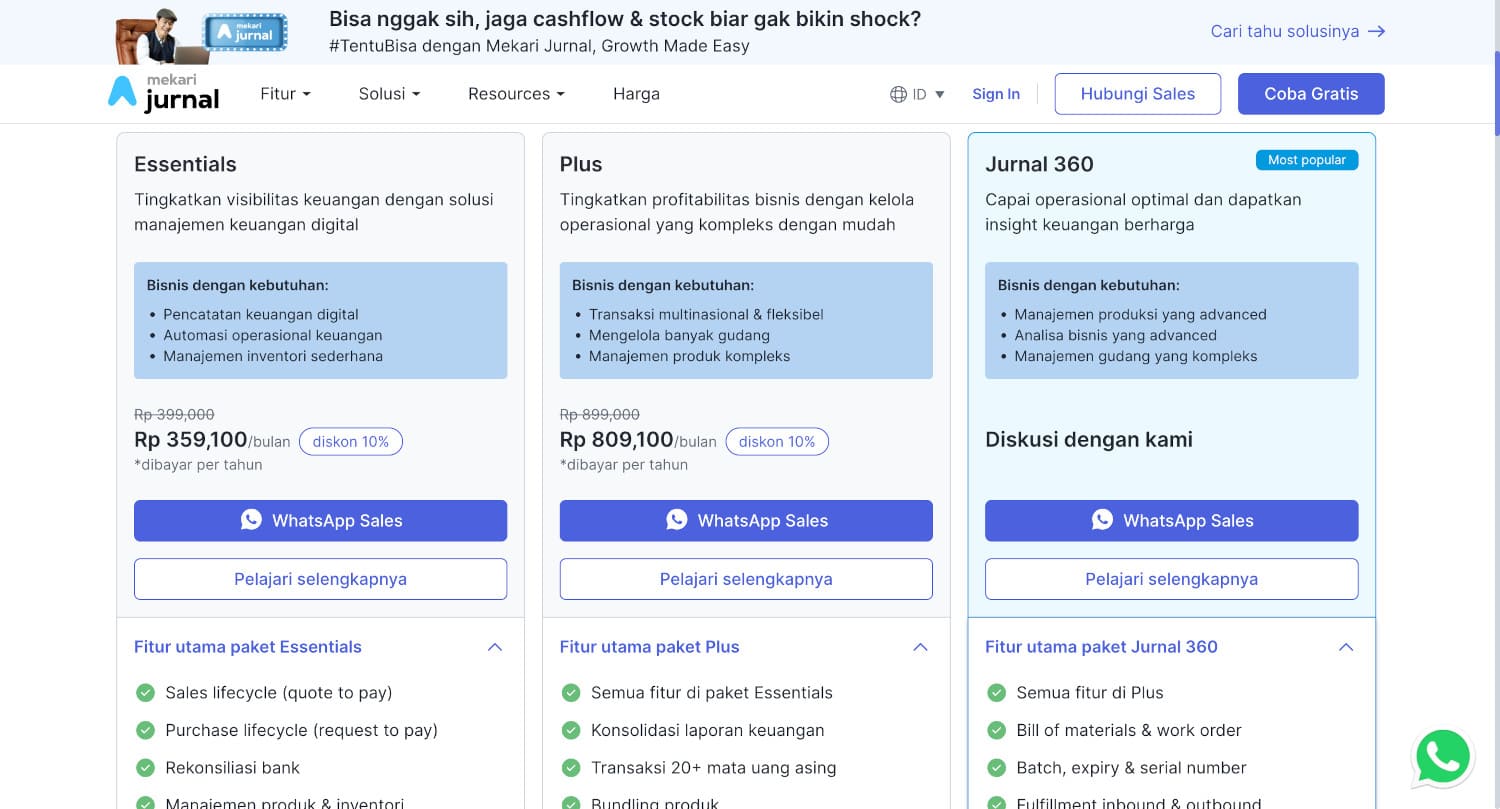Click the banner headline about cashflow & stock
Image resolution: width=1500 pixels, height=809 pixels.
625,19
